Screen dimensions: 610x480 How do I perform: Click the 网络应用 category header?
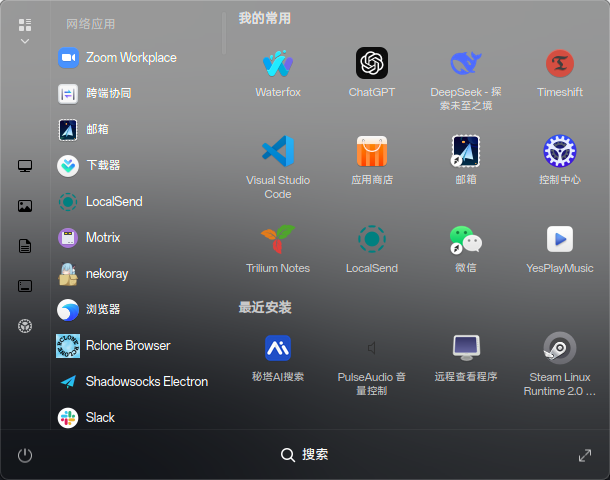tap(90, 24)
